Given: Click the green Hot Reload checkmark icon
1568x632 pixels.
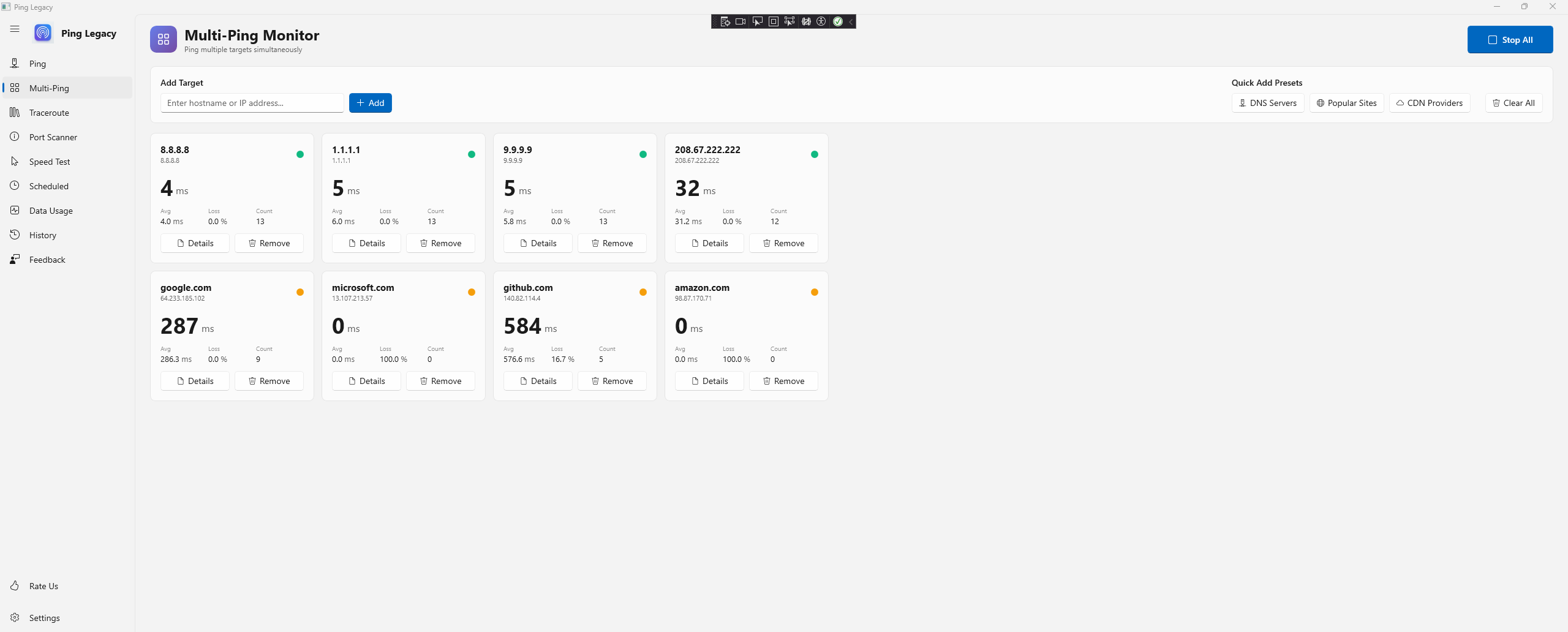Looking at the screenshot, I should point(838,21).
